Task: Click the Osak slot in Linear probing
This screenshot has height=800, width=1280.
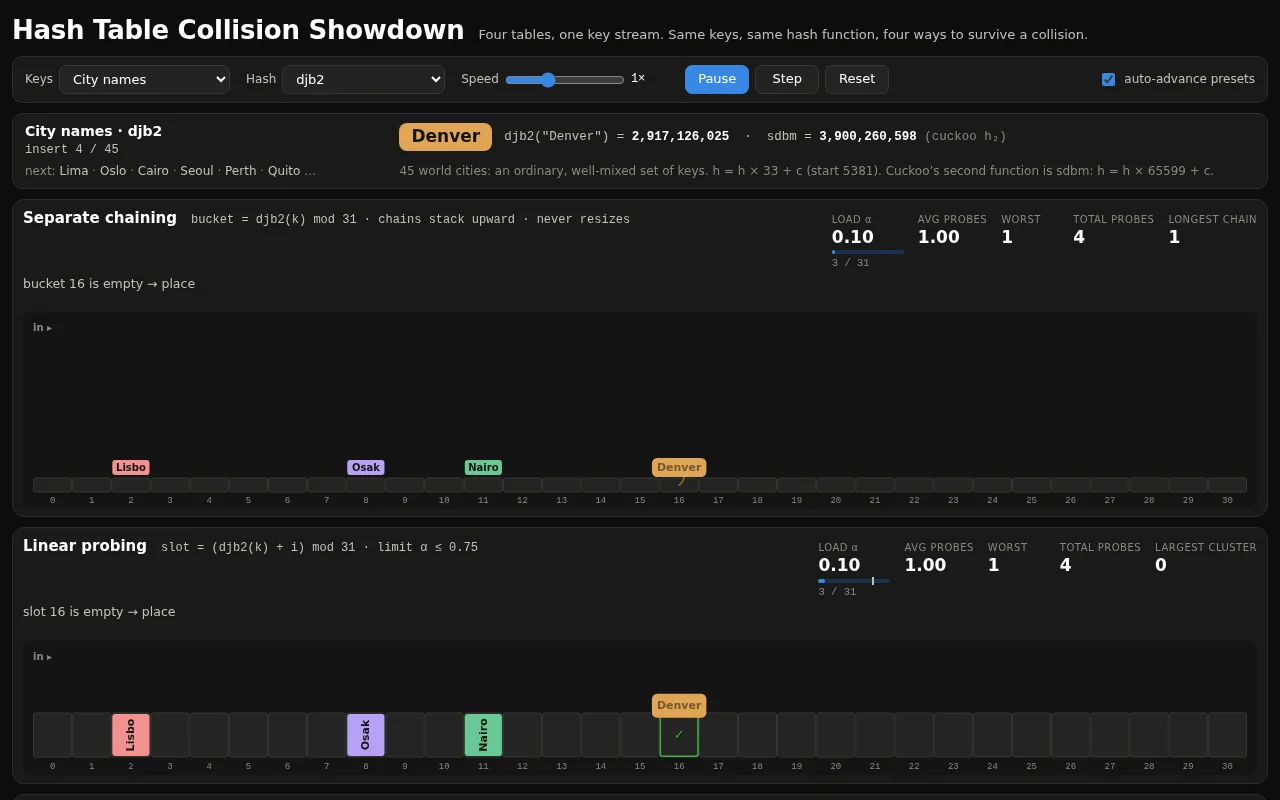Action: point(366,735)
